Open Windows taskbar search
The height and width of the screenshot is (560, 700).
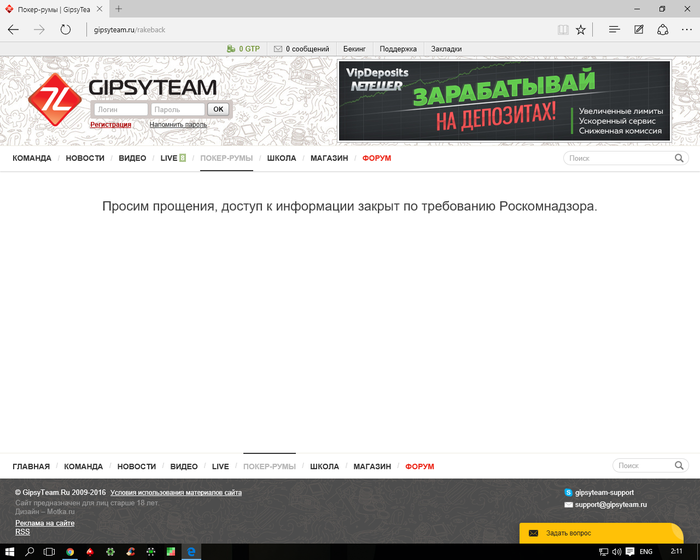(29, 552)
